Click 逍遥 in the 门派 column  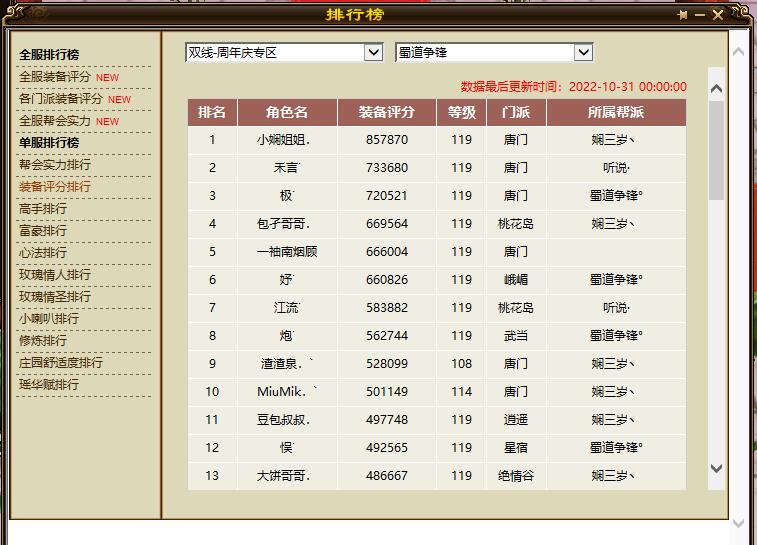(x=516, y=420)
